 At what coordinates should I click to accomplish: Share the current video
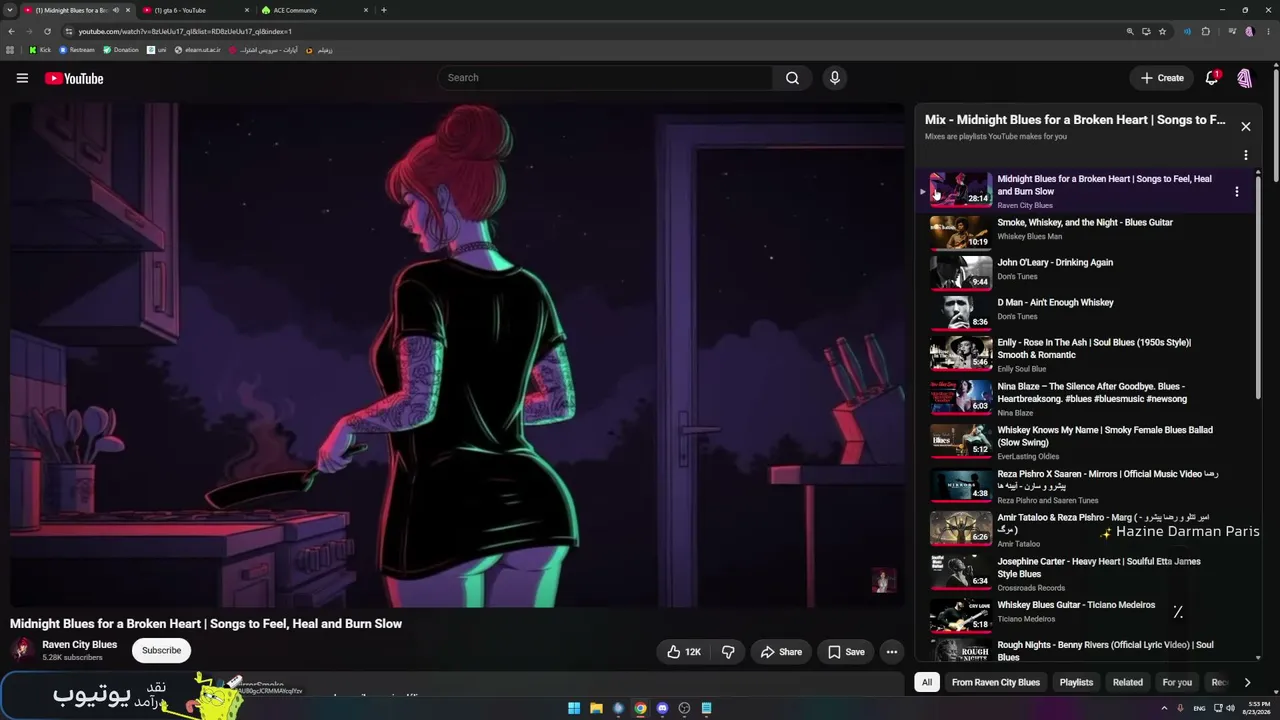[x=780, y=652]
